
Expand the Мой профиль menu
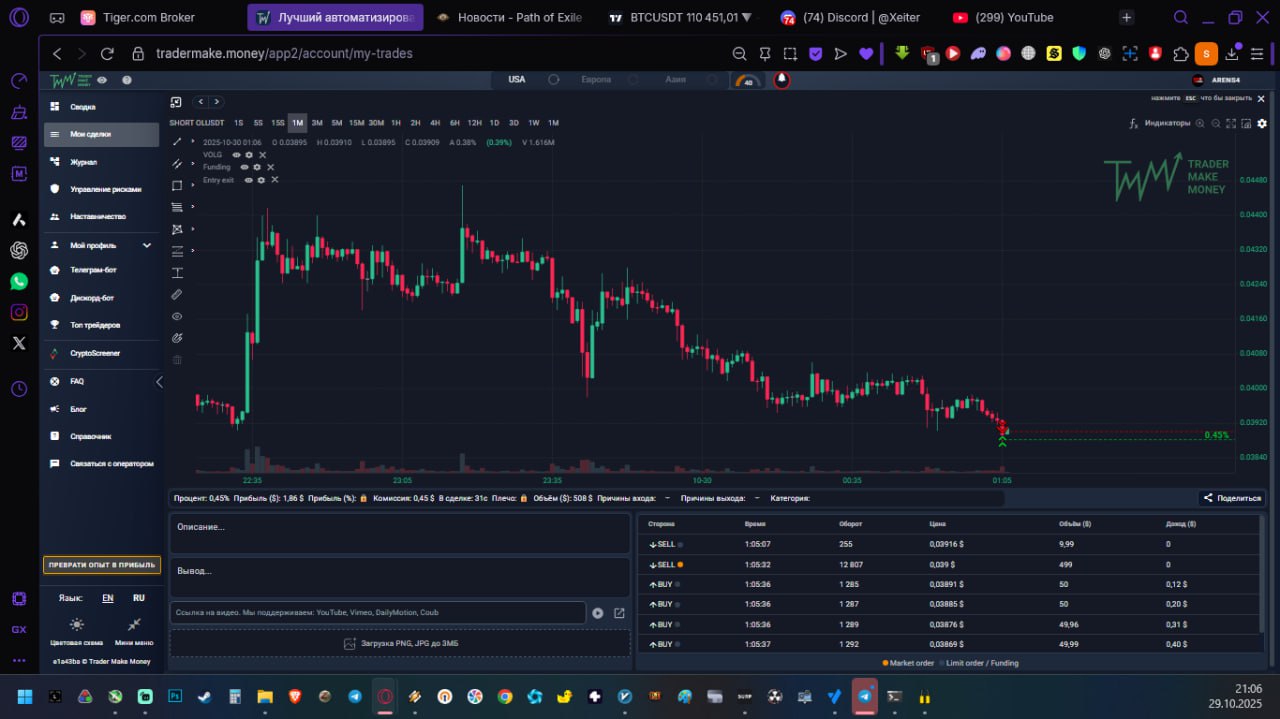101,245
